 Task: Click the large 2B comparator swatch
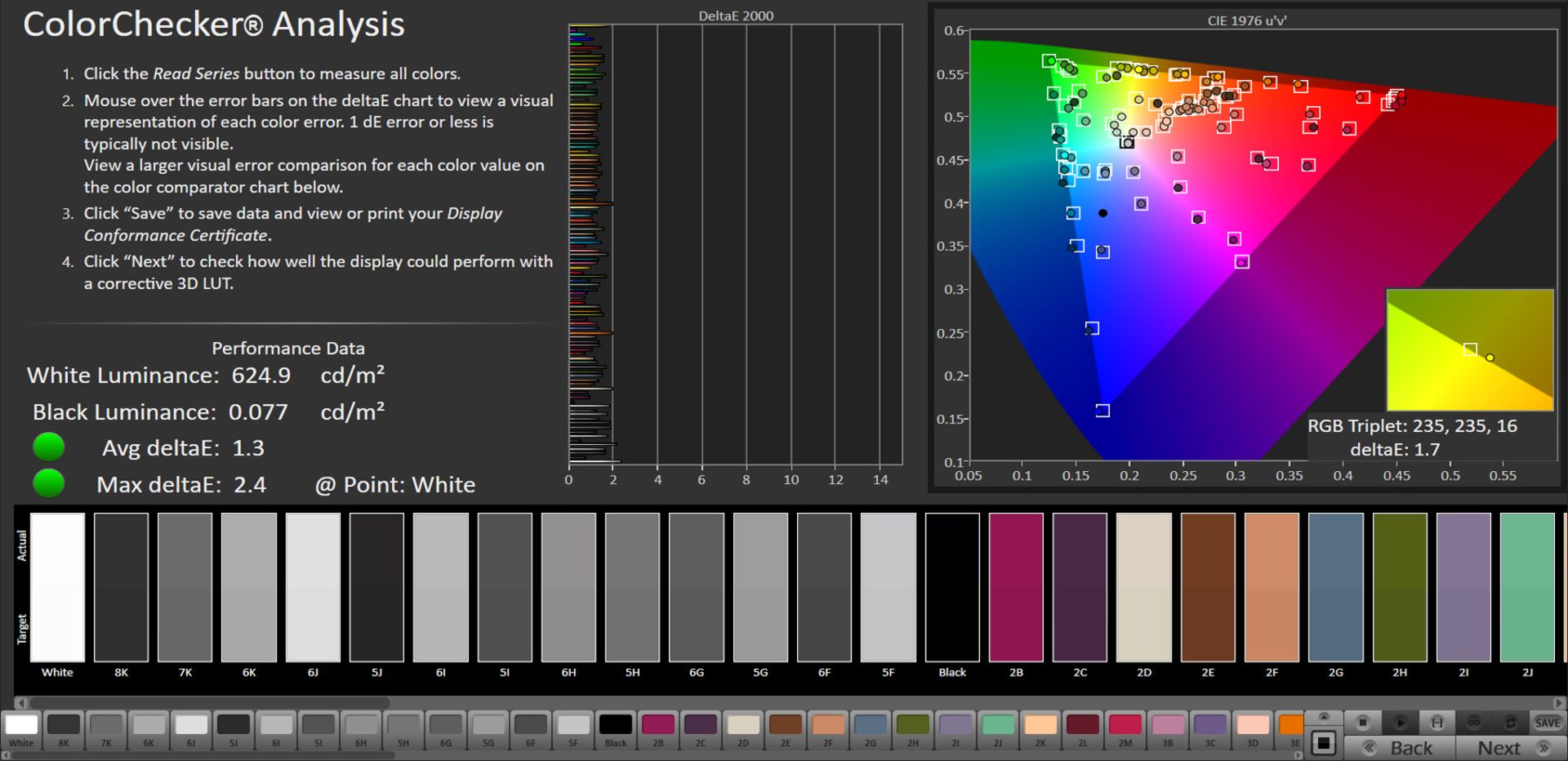[x=1016, y=587]
